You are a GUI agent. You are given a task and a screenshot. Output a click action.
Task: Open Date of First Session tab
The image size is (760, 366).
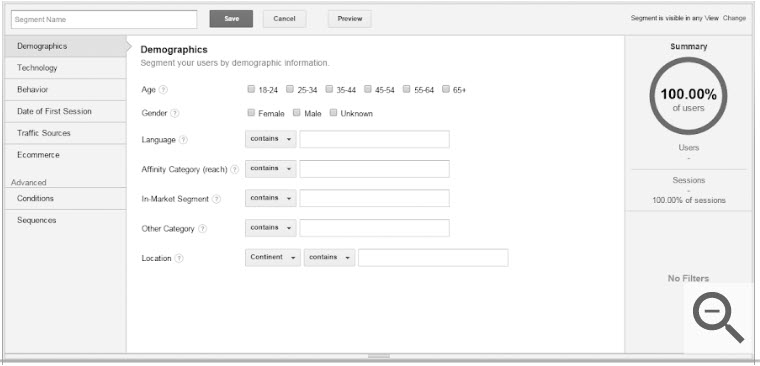(65, 111)
